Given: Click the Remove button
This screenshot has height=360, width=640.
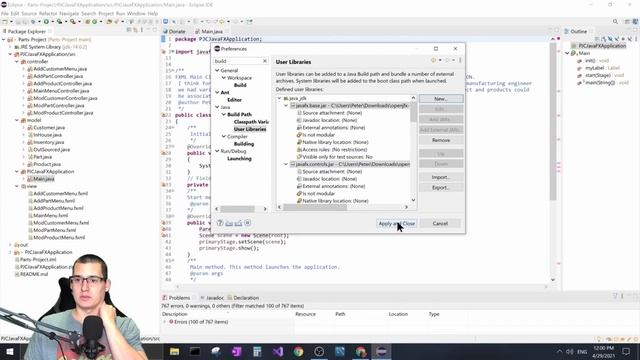Looking at the screenshot, I should click(x=441, y=140).
